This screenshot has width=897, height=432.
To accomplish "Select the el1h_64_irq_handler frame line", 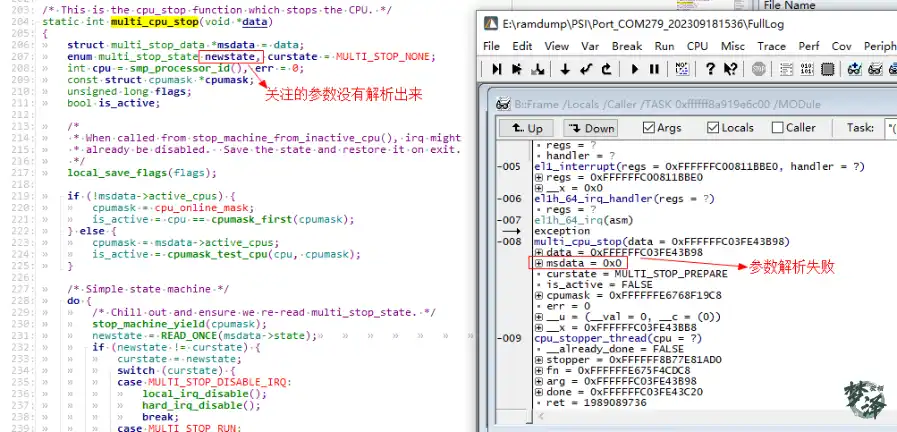I will pos(624,199).
